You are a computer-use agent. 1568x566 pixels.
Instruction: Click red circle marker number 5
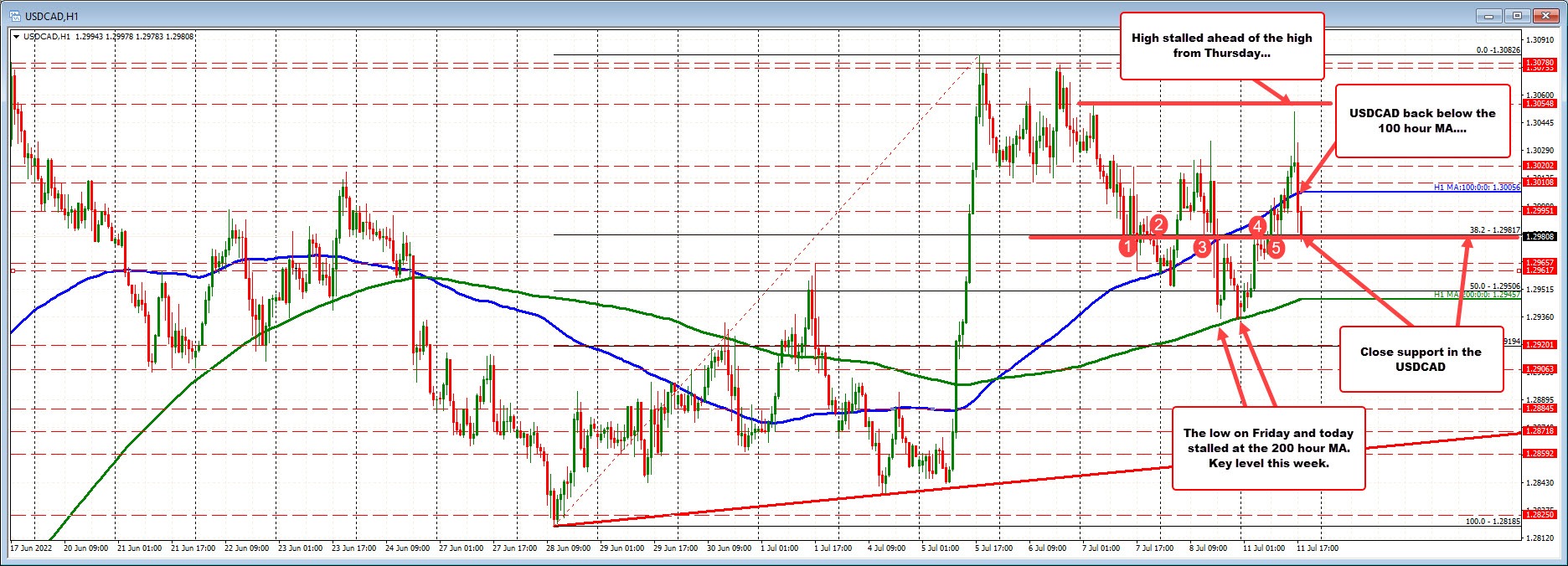(x=1275, y=246)
